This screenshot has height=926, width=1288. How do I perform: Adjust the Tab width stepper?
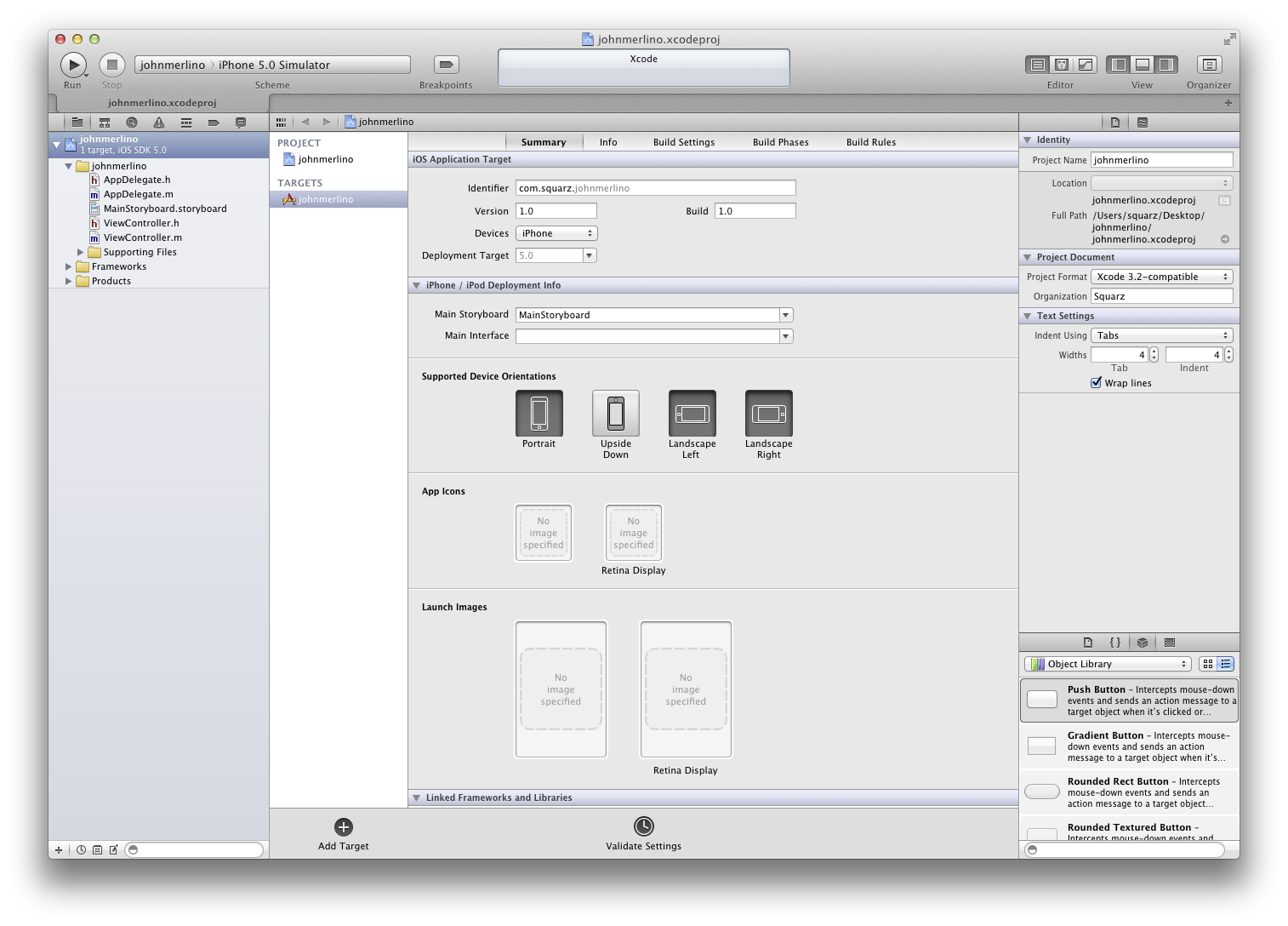pyautogui.click(x=1154, y=355)
